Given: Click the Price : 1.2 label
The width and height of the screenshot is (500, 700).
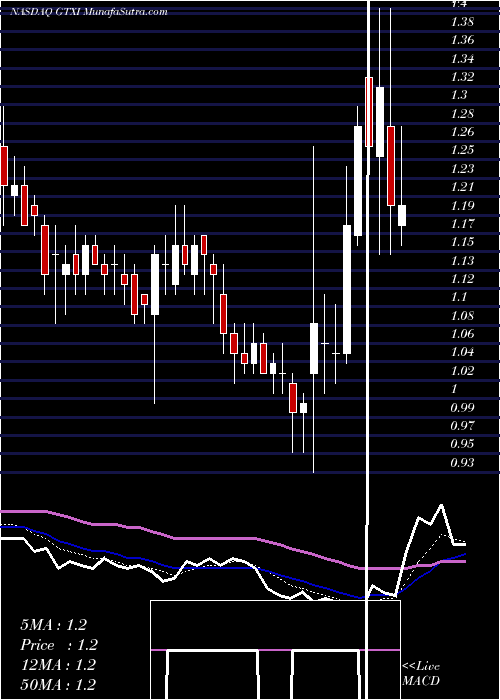Looking at the screenshot, I should point(58,645).
